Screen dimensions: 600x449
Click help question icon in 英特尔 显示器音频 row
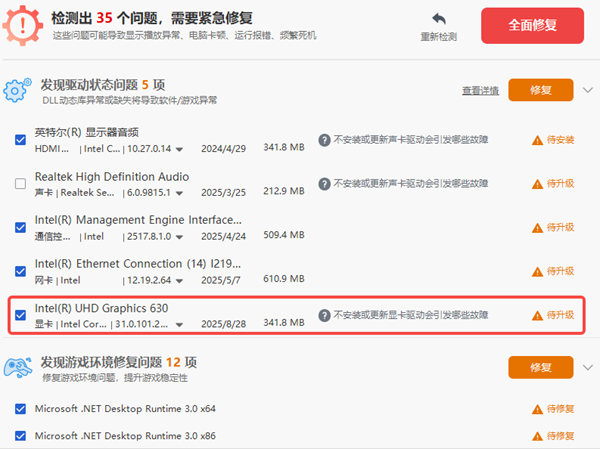click(x=324, y=140)
